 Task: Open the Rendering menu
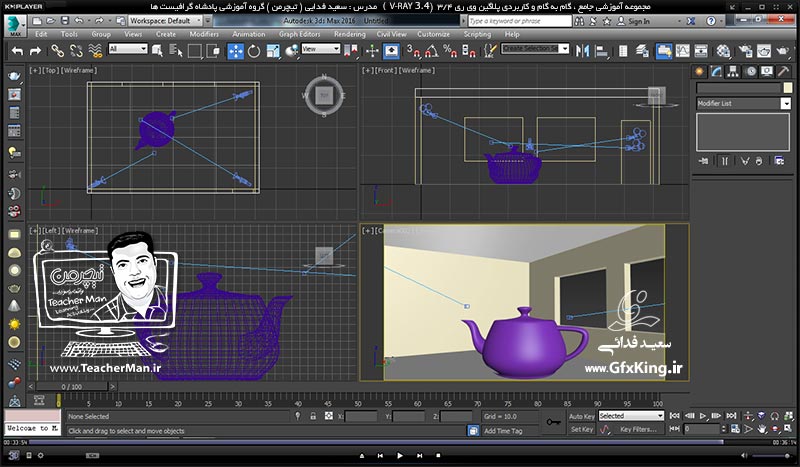click(349, 34)
